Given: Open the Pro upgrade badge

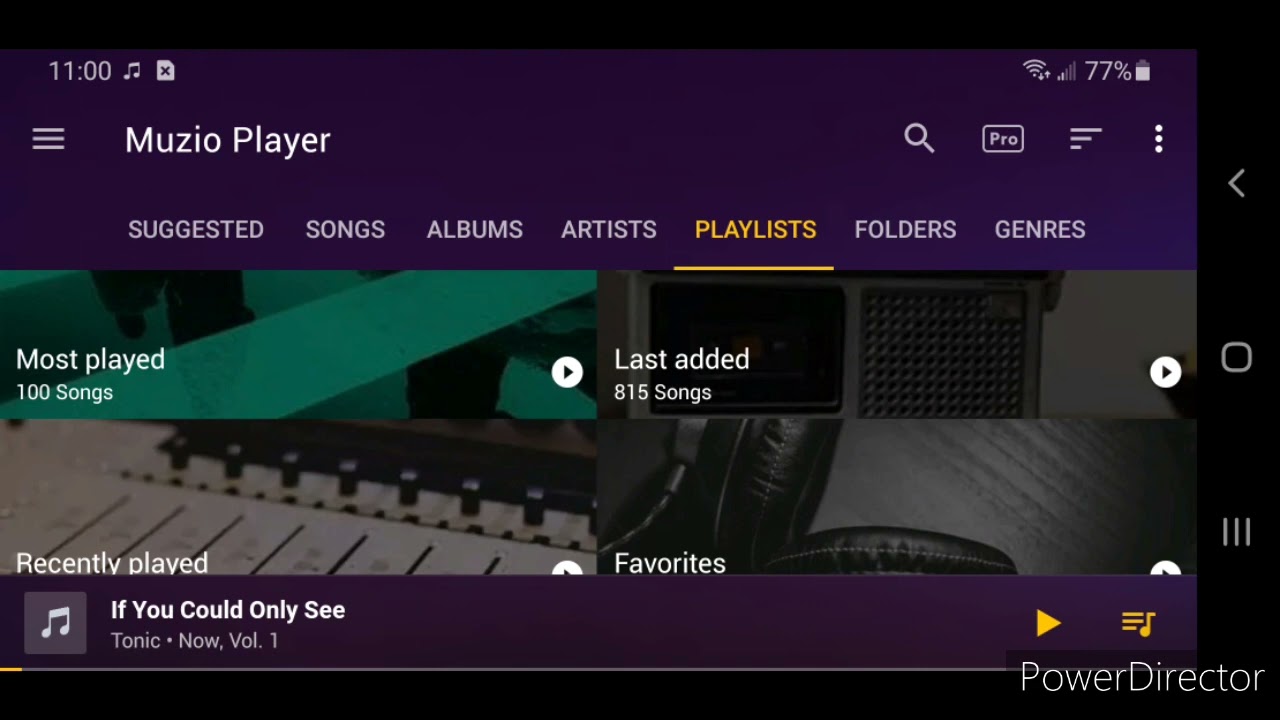Looking at the screenshot, I should tap(1003, 139).
